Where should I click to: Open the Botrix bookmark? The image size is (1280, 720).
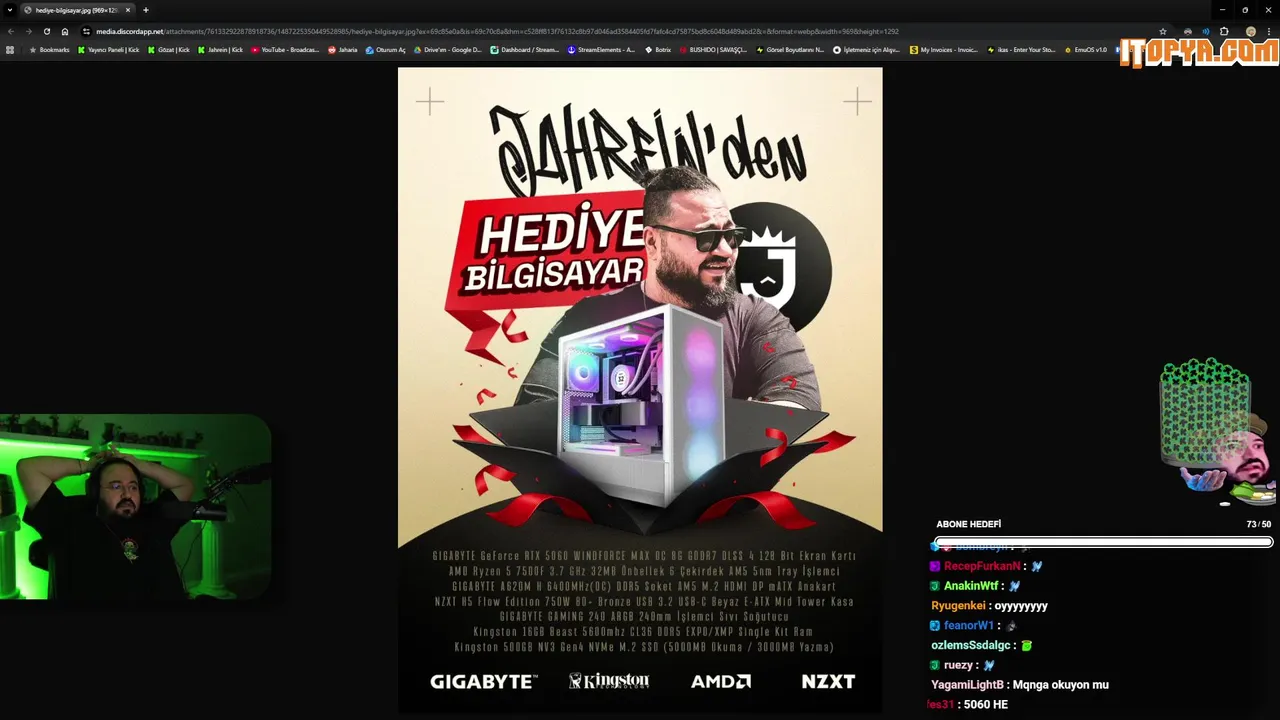point(658,49)
